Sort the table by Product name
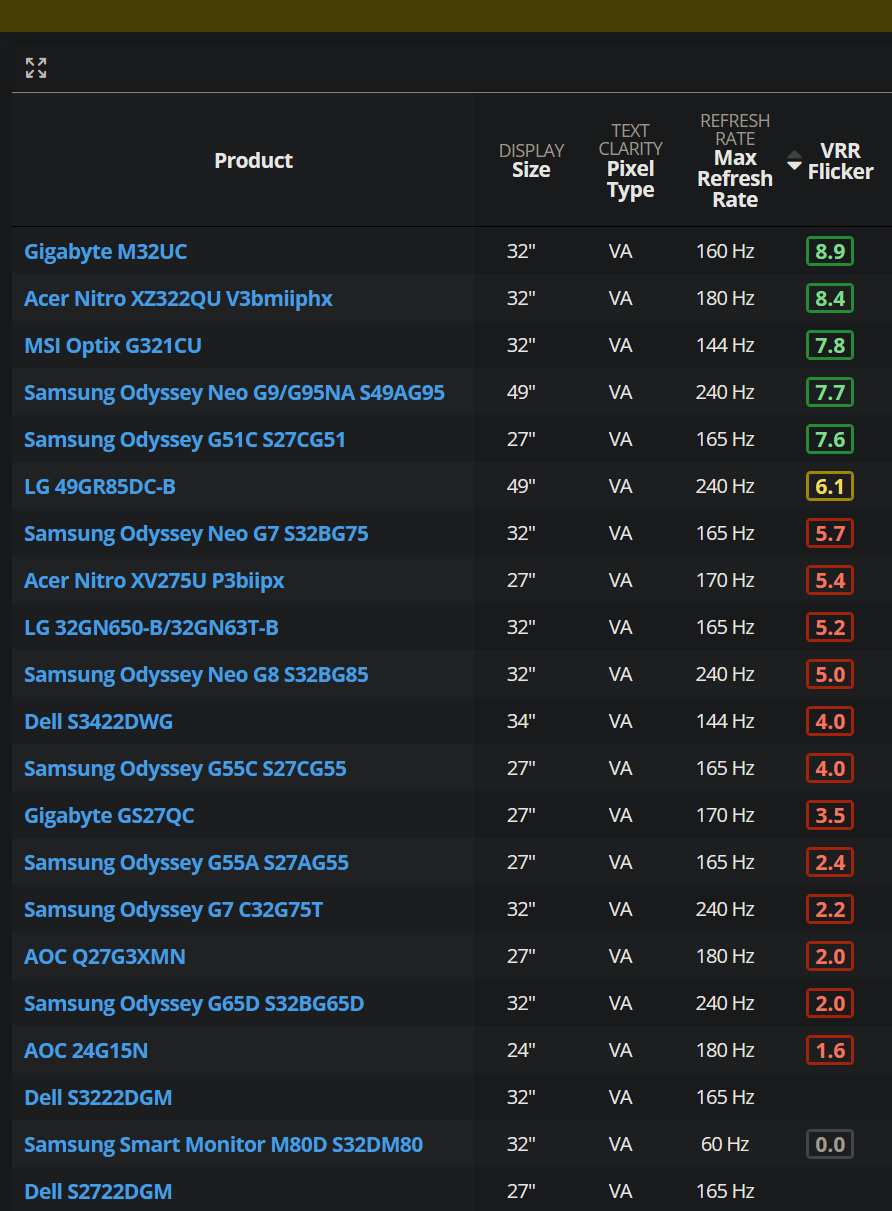Viewport: 892px width, 1211px height. tap(253, 160)
